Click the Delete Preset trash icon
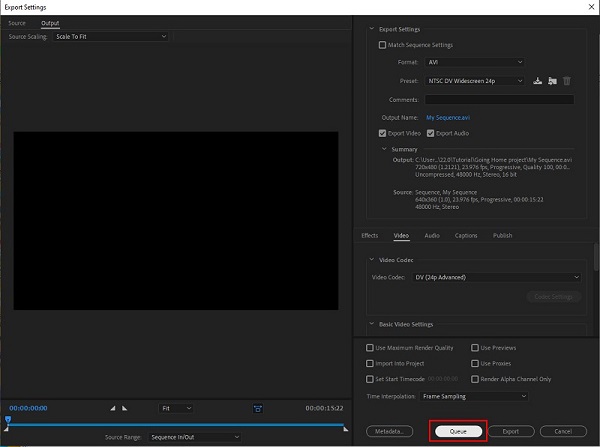This screenshot has height=447, width=600. pyautogui.click(x=567, y=81)
